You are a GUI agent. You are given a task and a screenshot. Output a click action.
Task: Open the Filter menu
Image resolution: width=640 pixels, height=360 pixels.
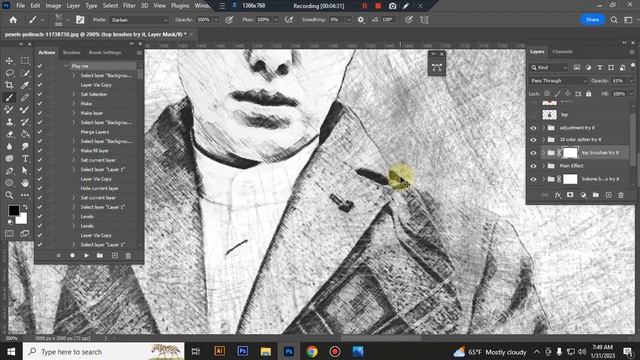(129, 6)
